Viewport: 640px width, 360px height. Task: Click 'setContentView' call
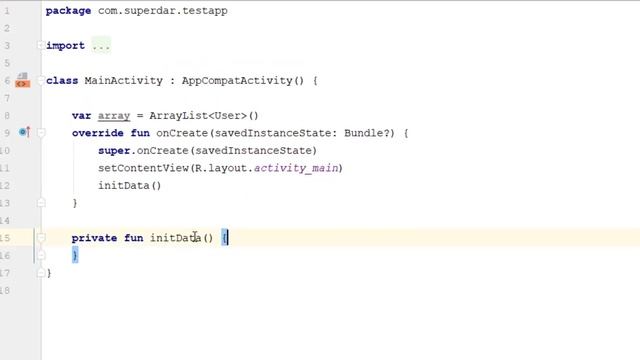tap(143, 168)
